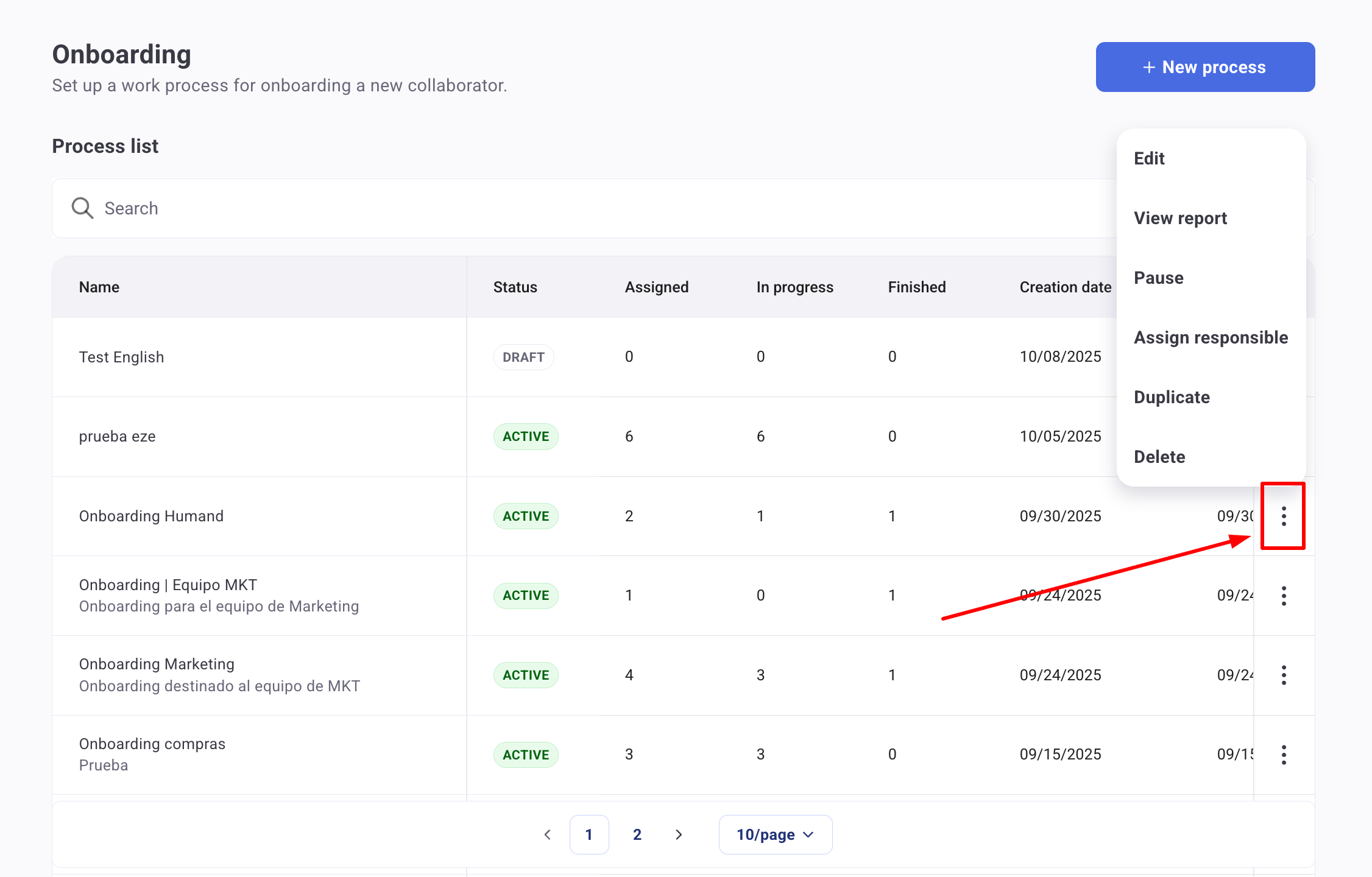Select View report in context menu
This screenshot has height=877, width=1372.
tap(1180, 218)
